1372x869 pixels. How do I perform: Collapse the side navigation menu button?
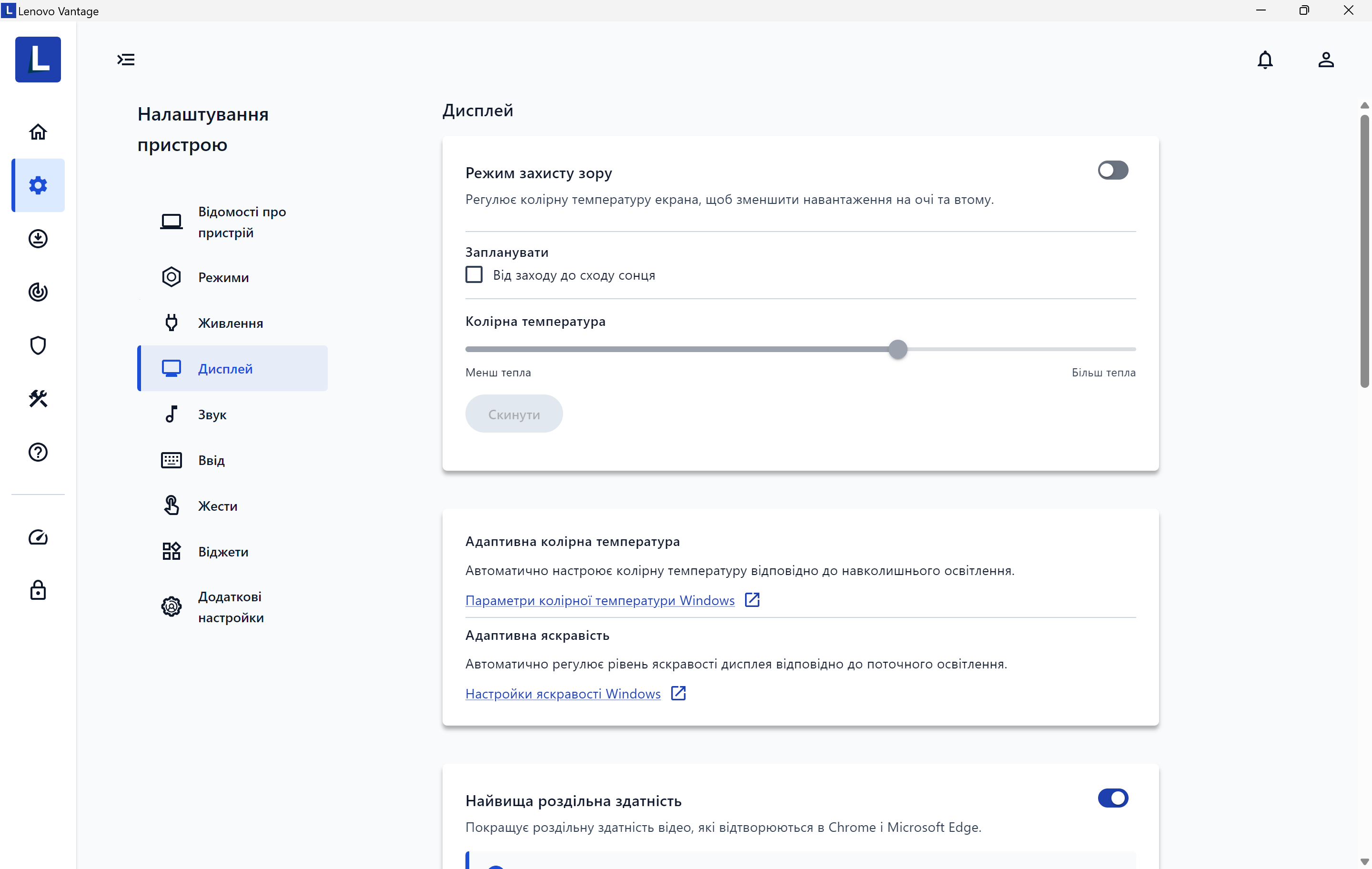[126, 60]
